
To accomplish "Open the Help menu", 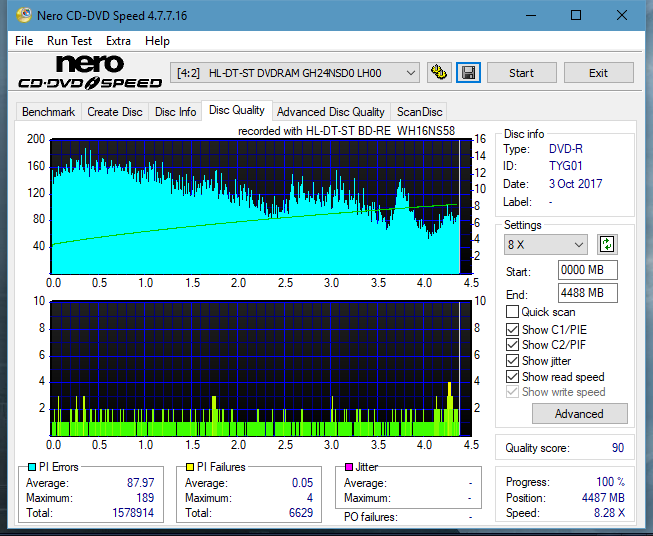I will (157, 41).
